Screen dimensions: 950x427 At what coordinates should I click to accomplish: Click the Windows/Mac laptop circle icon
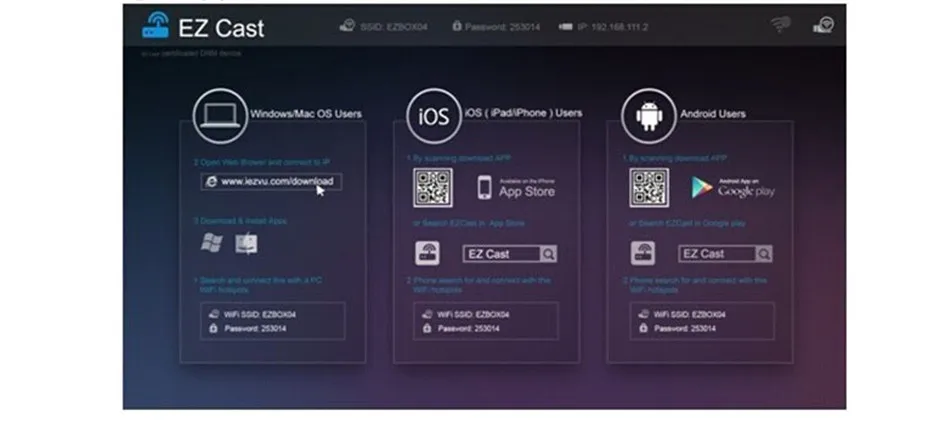pyautogui.click(x=221, y=116)
